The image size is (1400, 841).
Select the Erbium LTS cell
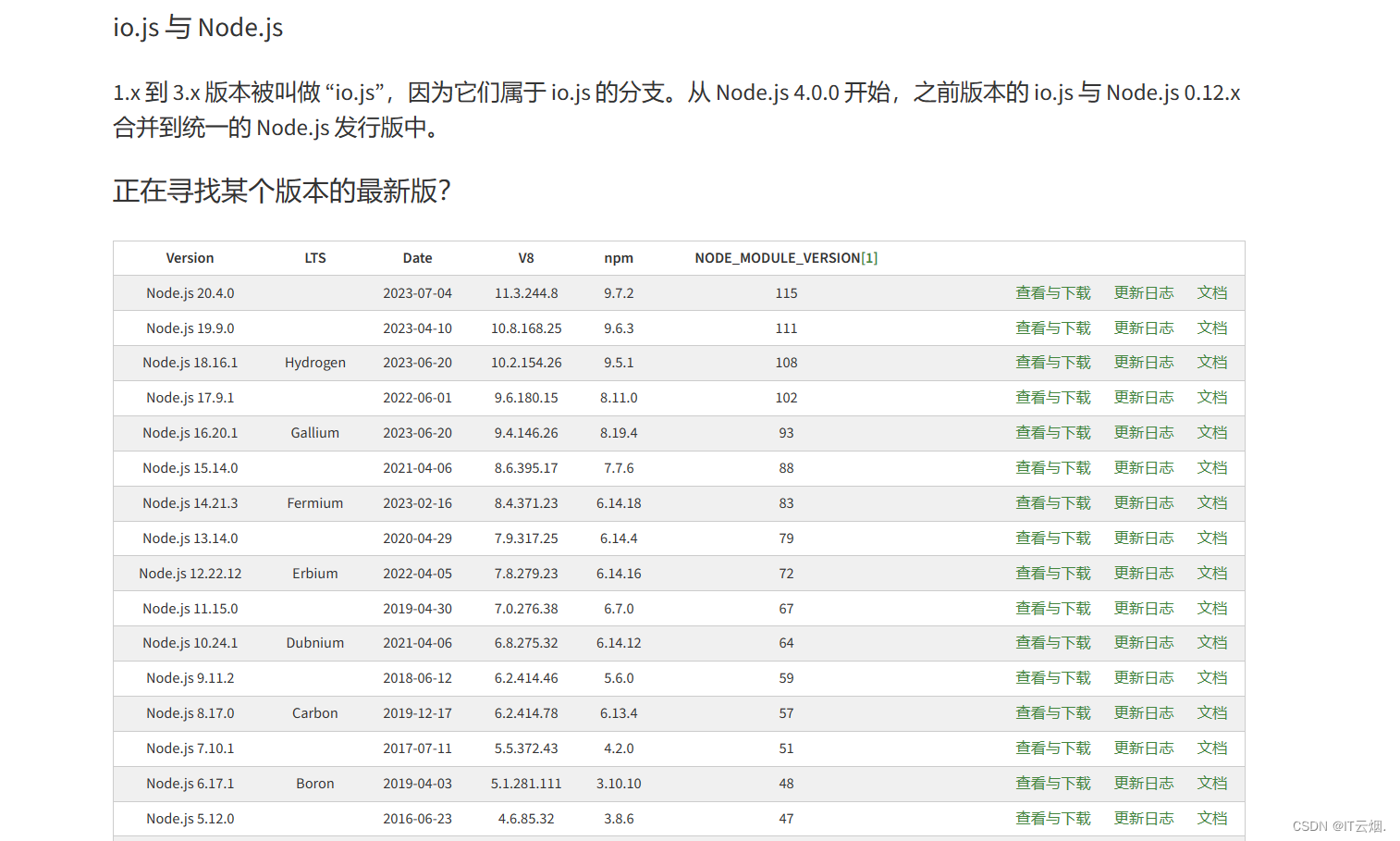tap(315, 574)
